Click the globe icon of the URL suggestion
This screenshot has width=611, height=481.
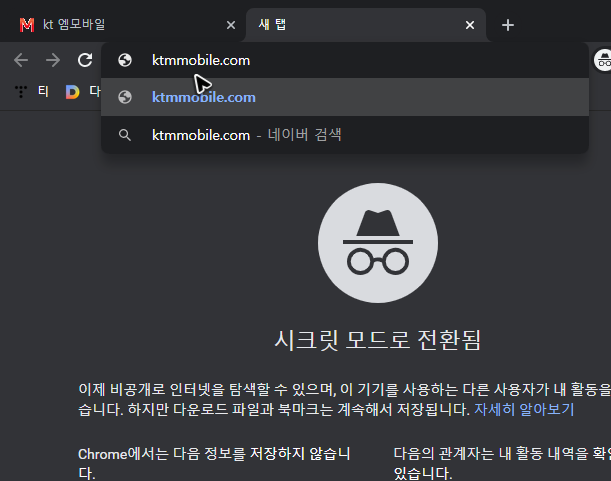click(x=125, y=97)
